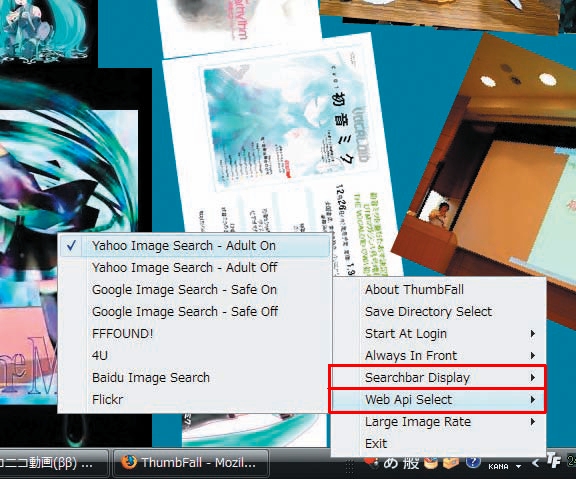Click Exit in ThumbFall menu

438,444
